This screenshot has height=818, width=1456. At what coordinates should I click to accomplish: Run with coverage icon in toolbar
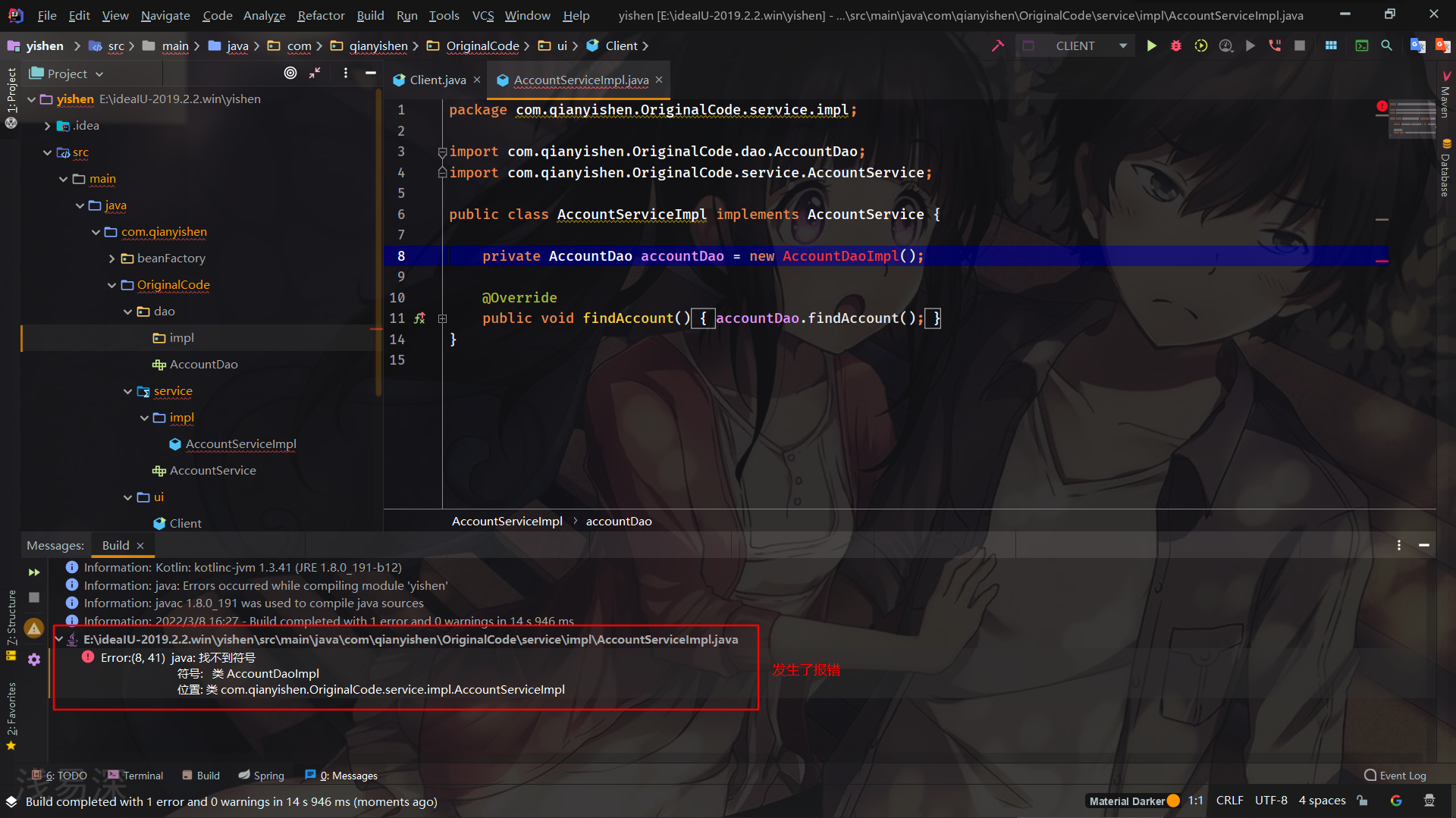pyautogui.click(x=1201, y=45)
